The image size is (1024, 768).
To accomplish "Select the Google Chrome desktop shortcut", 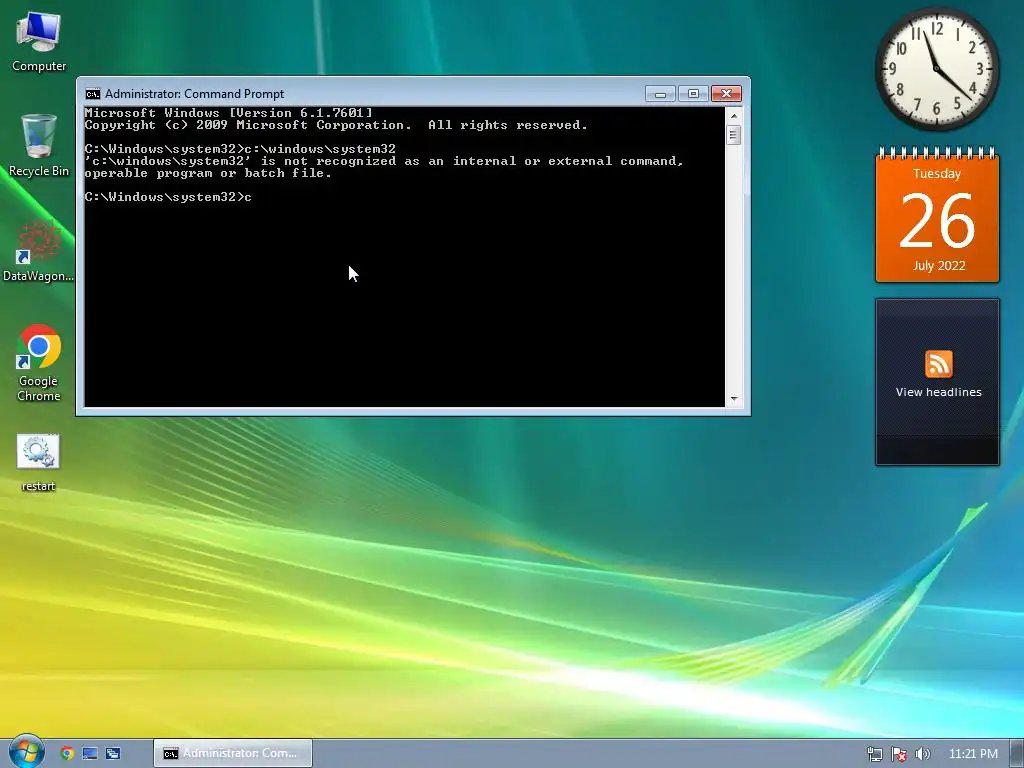I will click(39, 363).
